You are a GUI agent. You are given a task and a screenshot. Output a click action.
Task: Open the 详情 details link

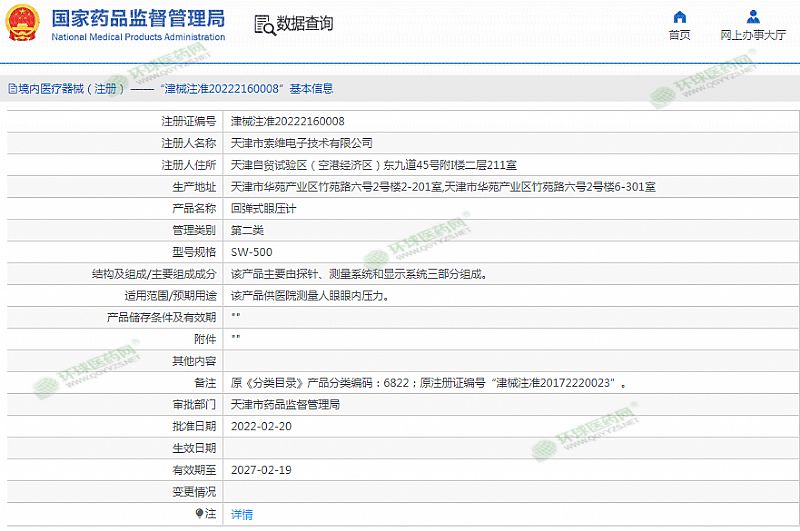[x=242, y=514]
